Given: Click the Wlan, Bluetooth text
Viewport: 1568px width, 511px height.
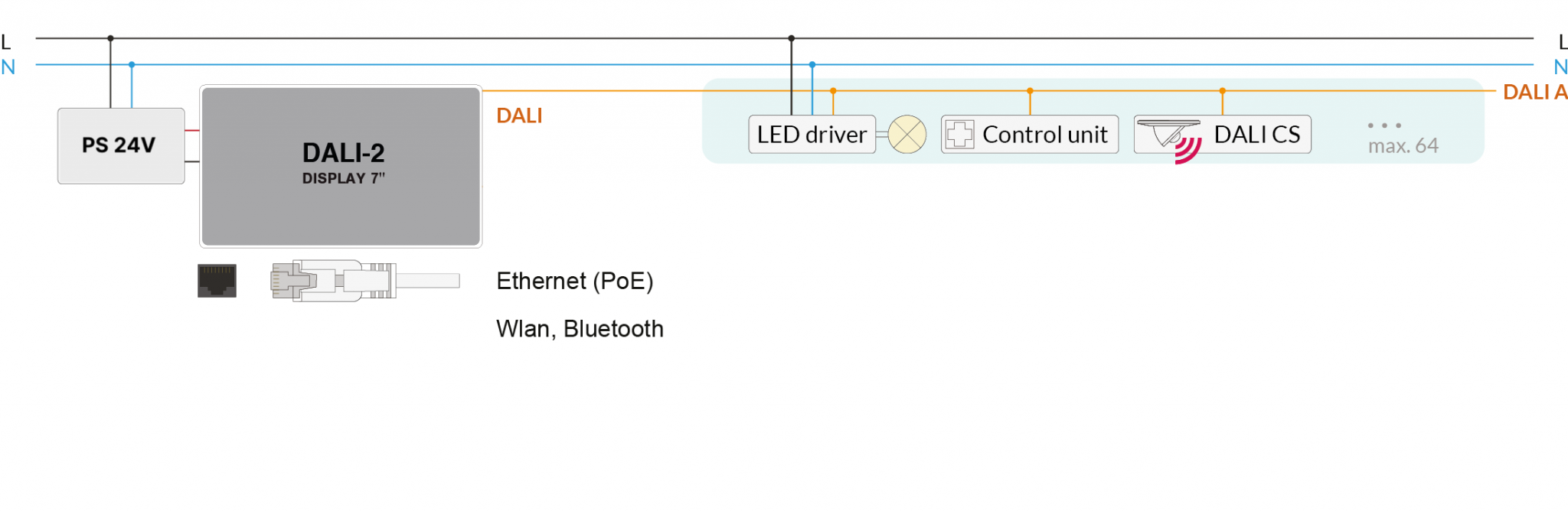Looking at the screenshot, I should tap(580, 329).
